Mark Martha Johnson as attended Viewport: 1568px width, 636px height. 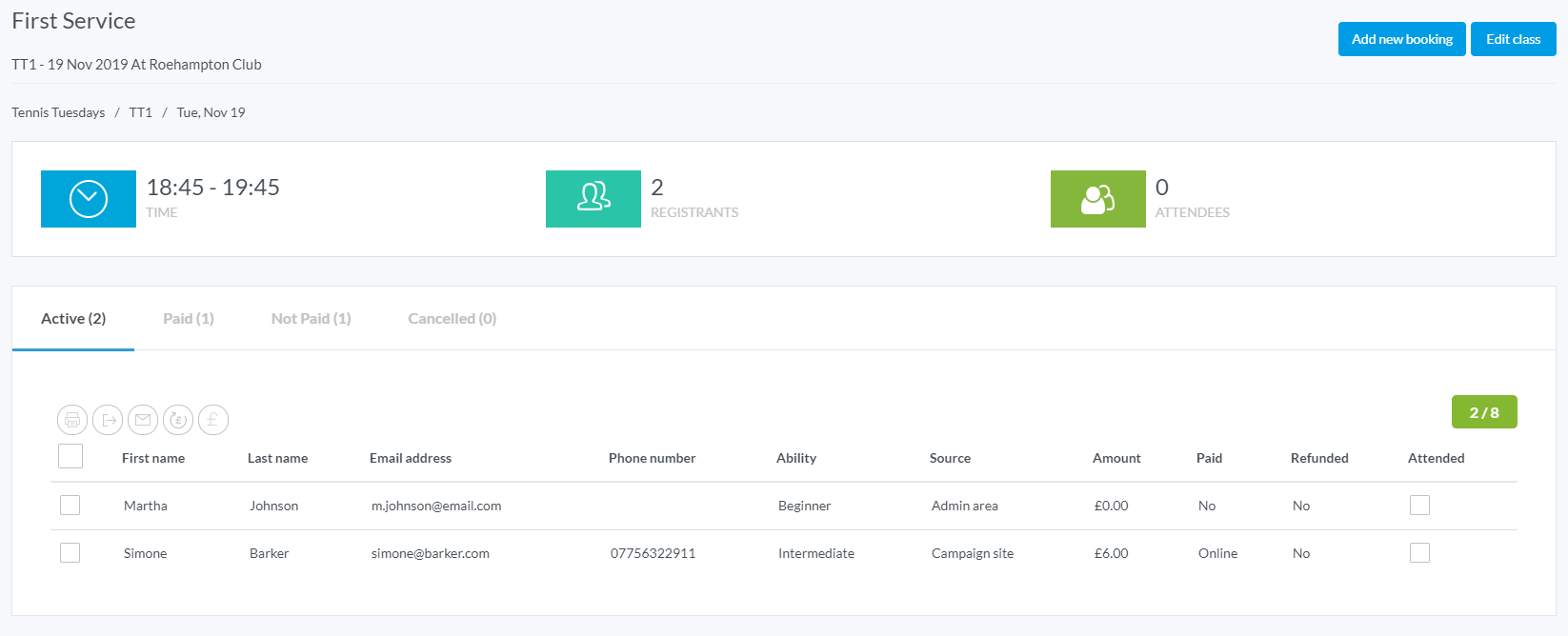pyautogui.click(x=1419, y=506)
